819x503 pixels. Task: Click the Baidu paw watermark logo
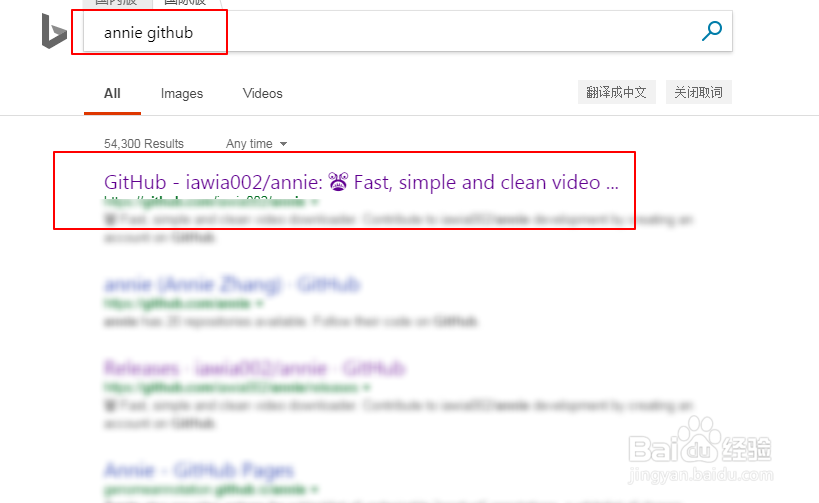[x=700, y=440]
